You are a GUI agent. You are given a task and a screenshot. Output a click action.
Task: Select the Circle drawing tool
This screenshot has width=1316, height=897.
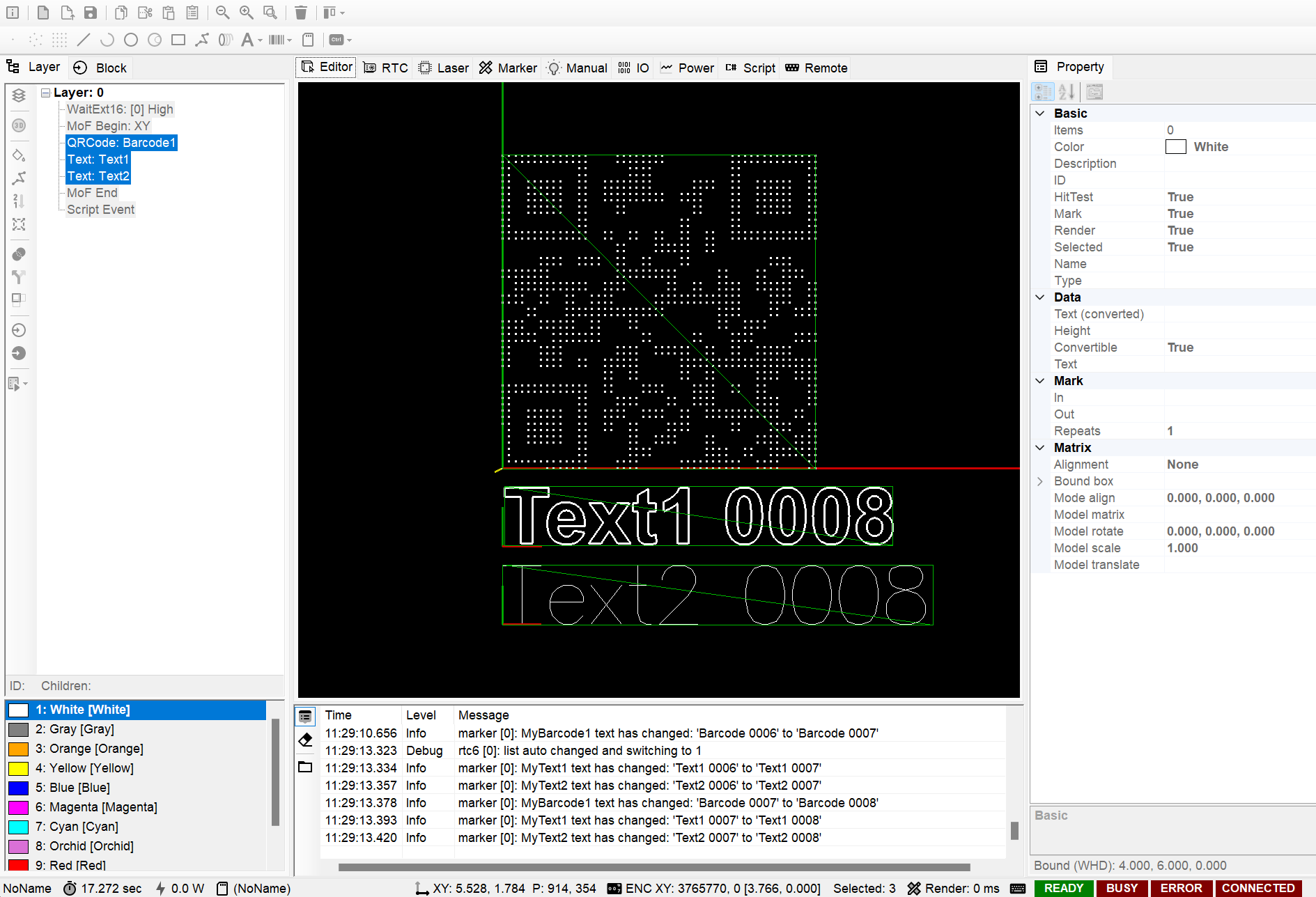point(131,40)
